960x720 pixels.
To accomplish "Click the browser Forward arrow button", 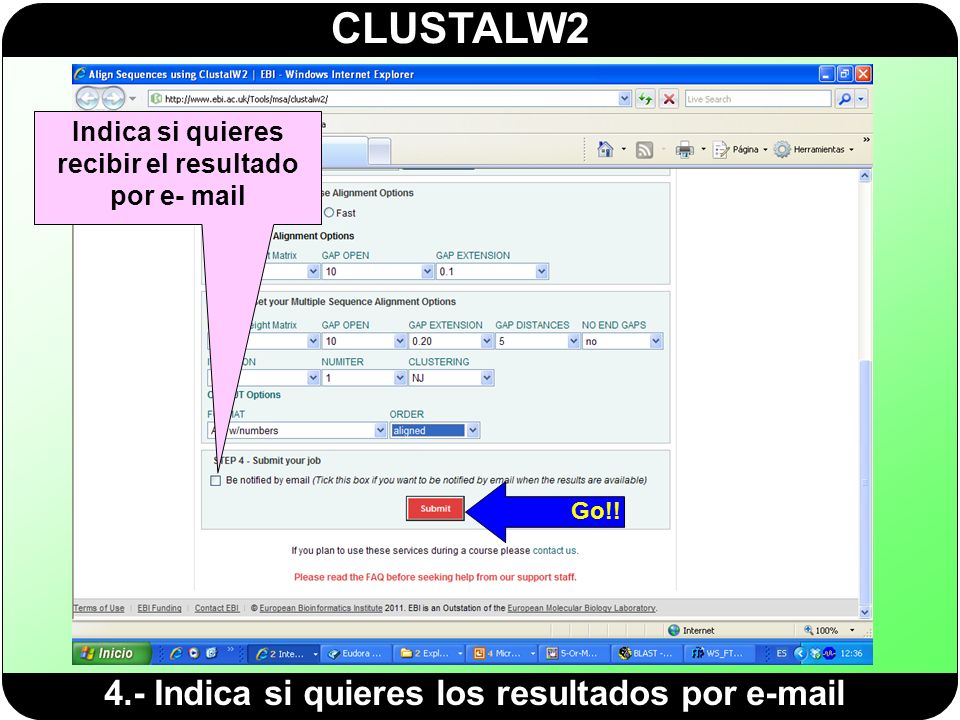I will (x=113, y=98).
